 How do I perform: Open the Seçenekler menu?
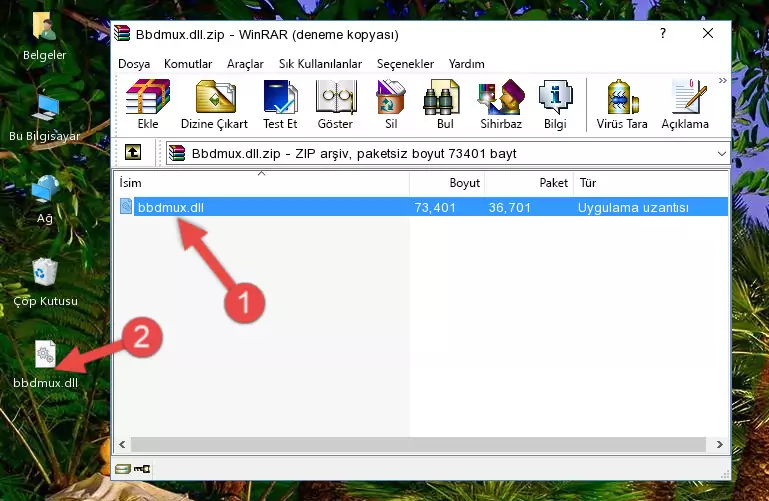coord(405,64)
